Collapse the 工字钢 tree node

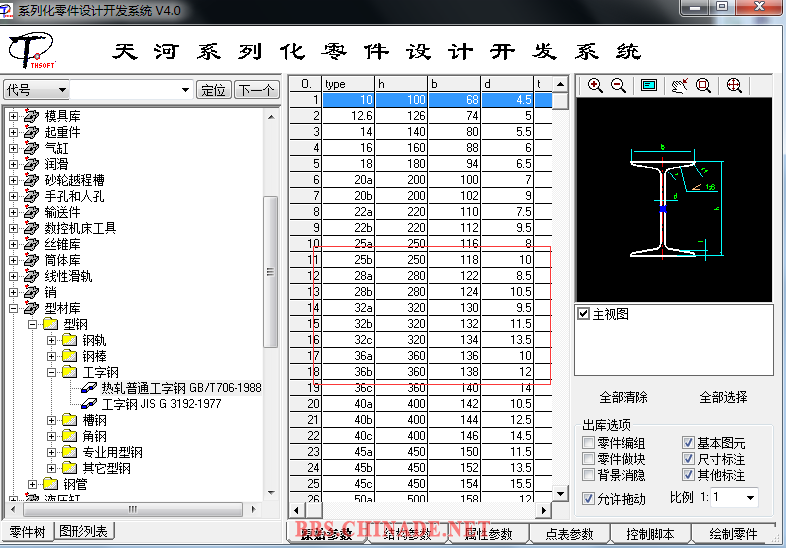click(x=51, y=372)
